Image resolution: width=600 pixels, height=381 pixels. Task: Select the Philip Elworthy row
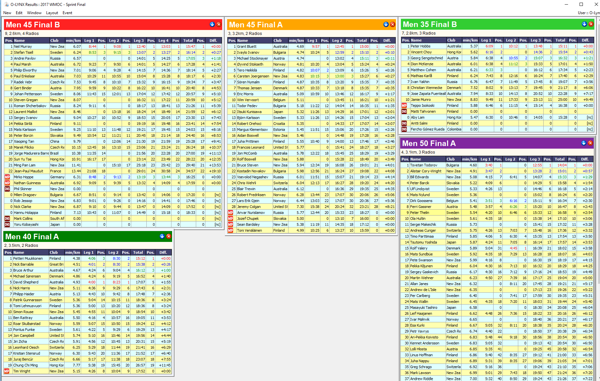[x=113, y=70]
